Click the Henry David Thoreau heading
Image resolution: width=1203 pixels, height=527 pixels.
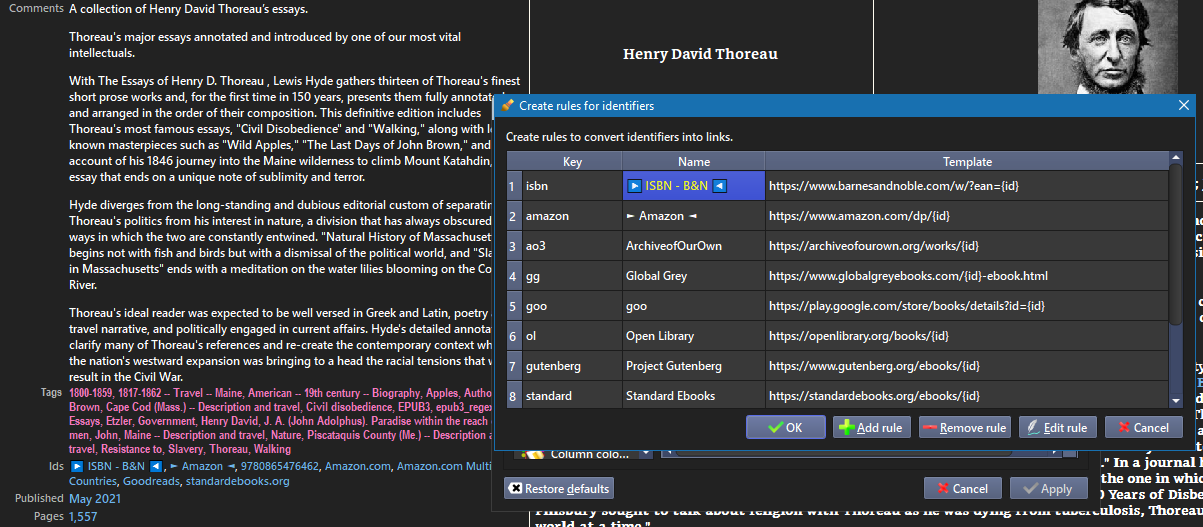[700, 54]
